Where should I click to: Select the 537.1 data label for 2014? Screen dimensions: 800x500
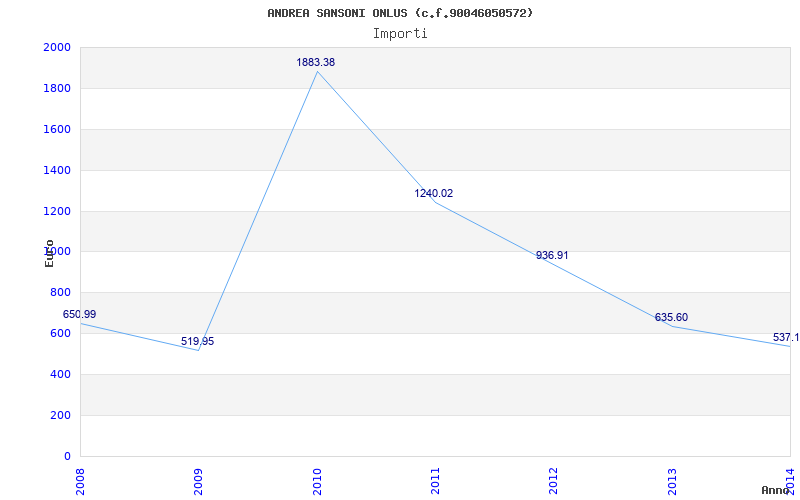click(x=786, y=337)
